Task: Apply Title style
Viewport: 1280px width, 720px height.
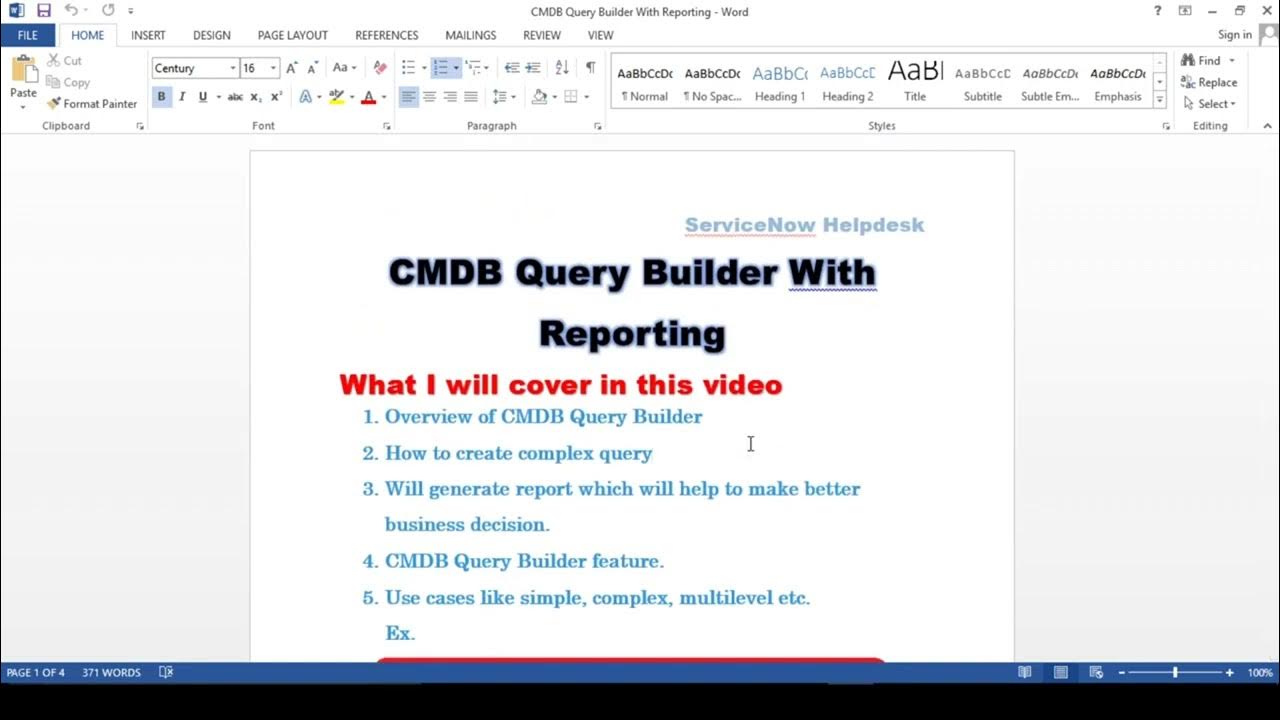Action: (x=915, y=82)
